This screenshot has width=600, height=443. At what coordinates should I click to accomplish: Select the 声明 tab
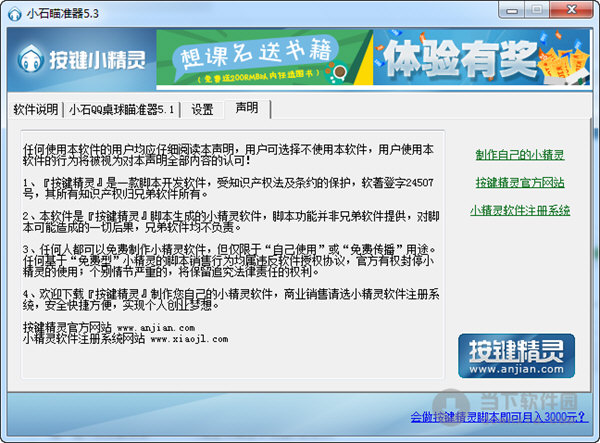(x=247, y=108)
